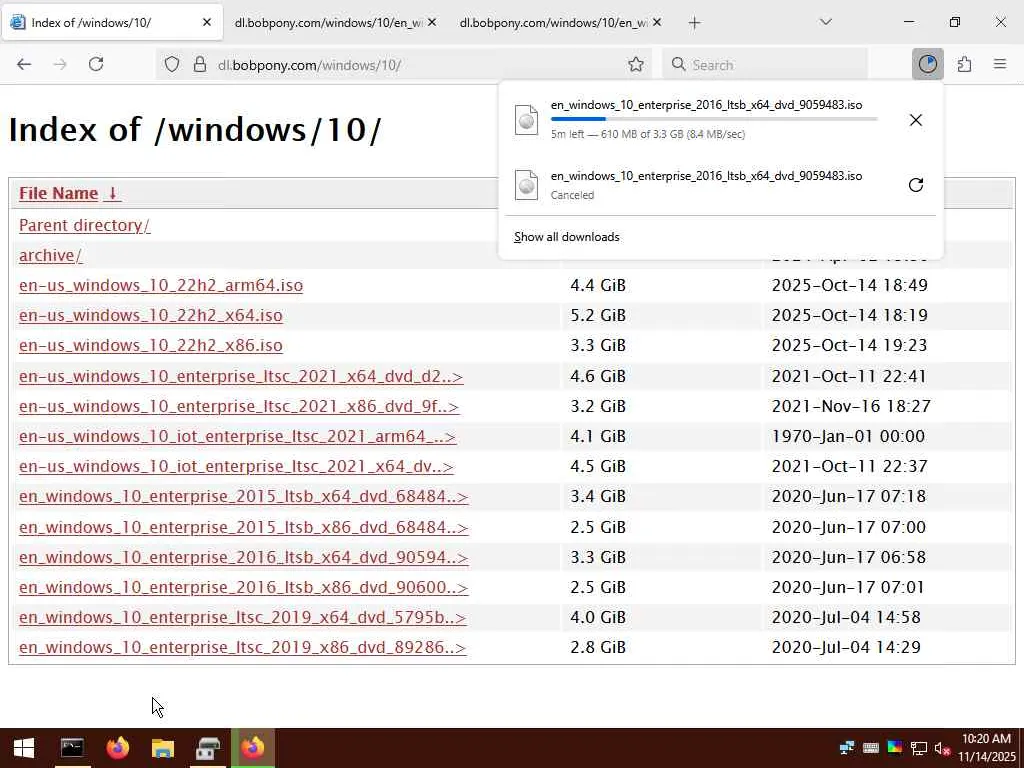Click the 4.0 GiB size cell
Viewport: 1024px width, 768px height.
pos(598,617)
